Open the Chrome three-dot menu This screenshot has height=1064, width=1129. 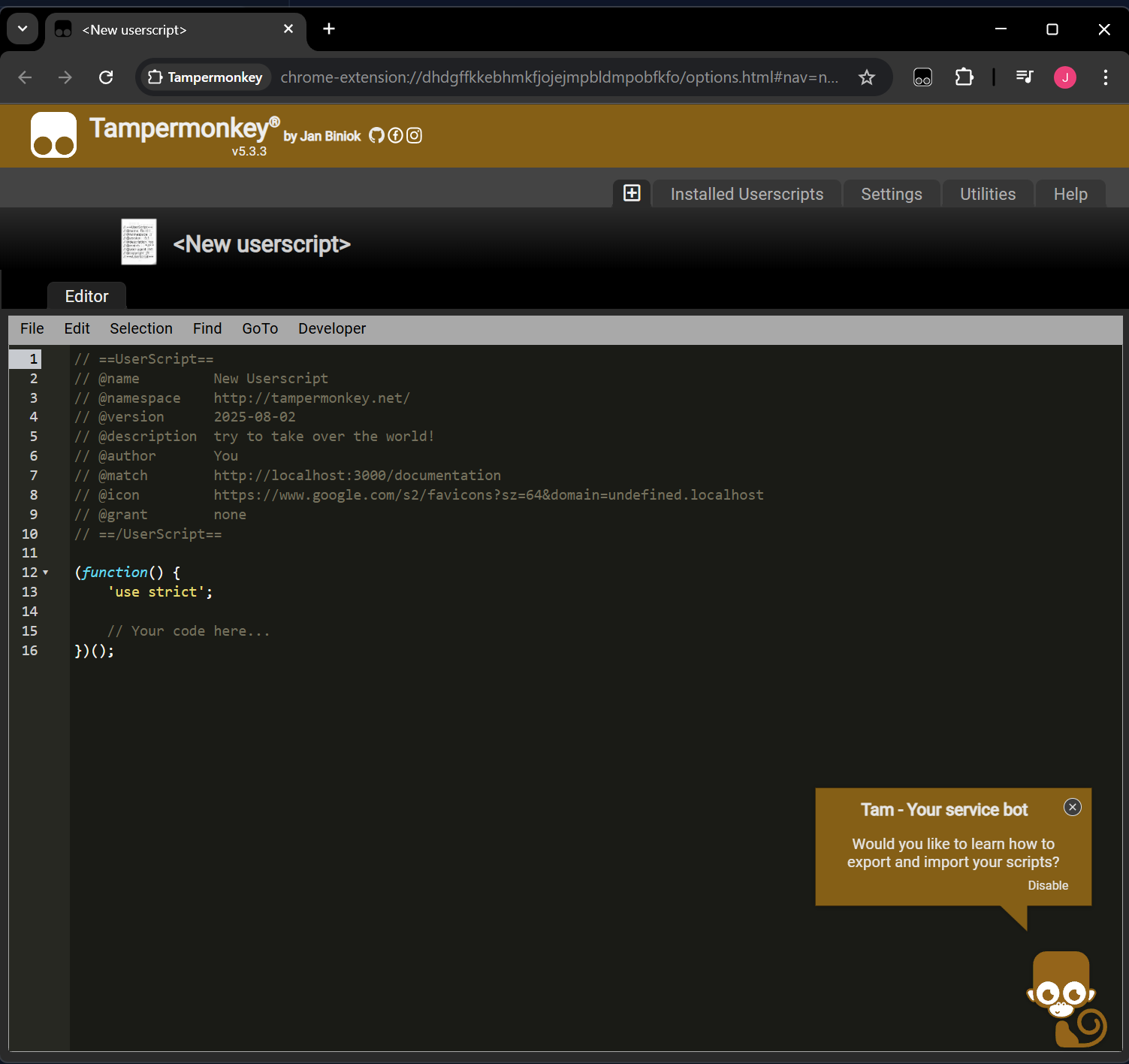(x=1105, y=77)
